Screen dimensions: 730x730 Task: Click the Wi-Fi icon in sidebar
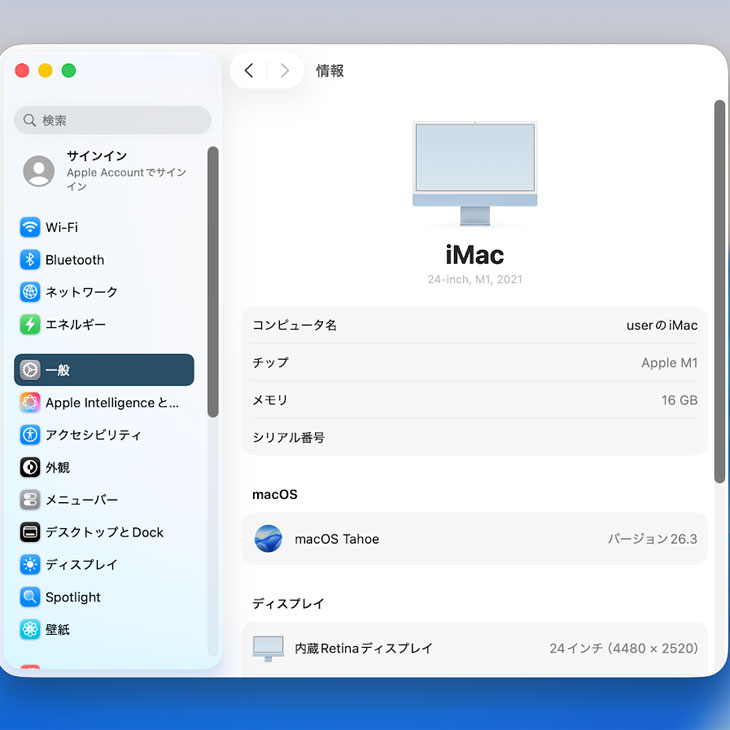point(30,227)
